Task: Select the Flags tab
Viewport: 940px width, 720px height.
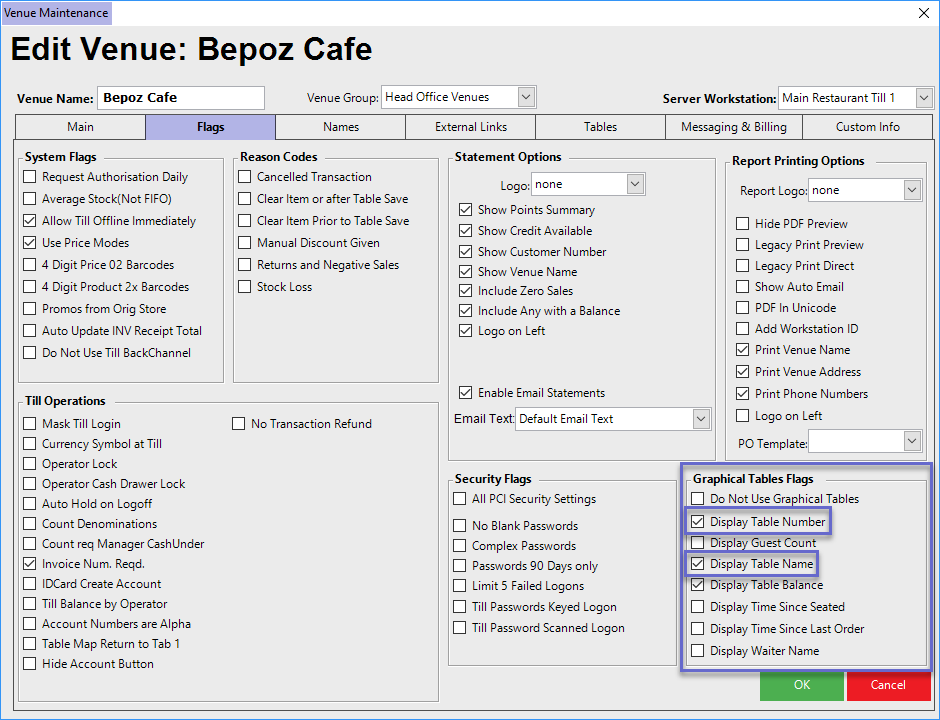Action: (210, 127)
